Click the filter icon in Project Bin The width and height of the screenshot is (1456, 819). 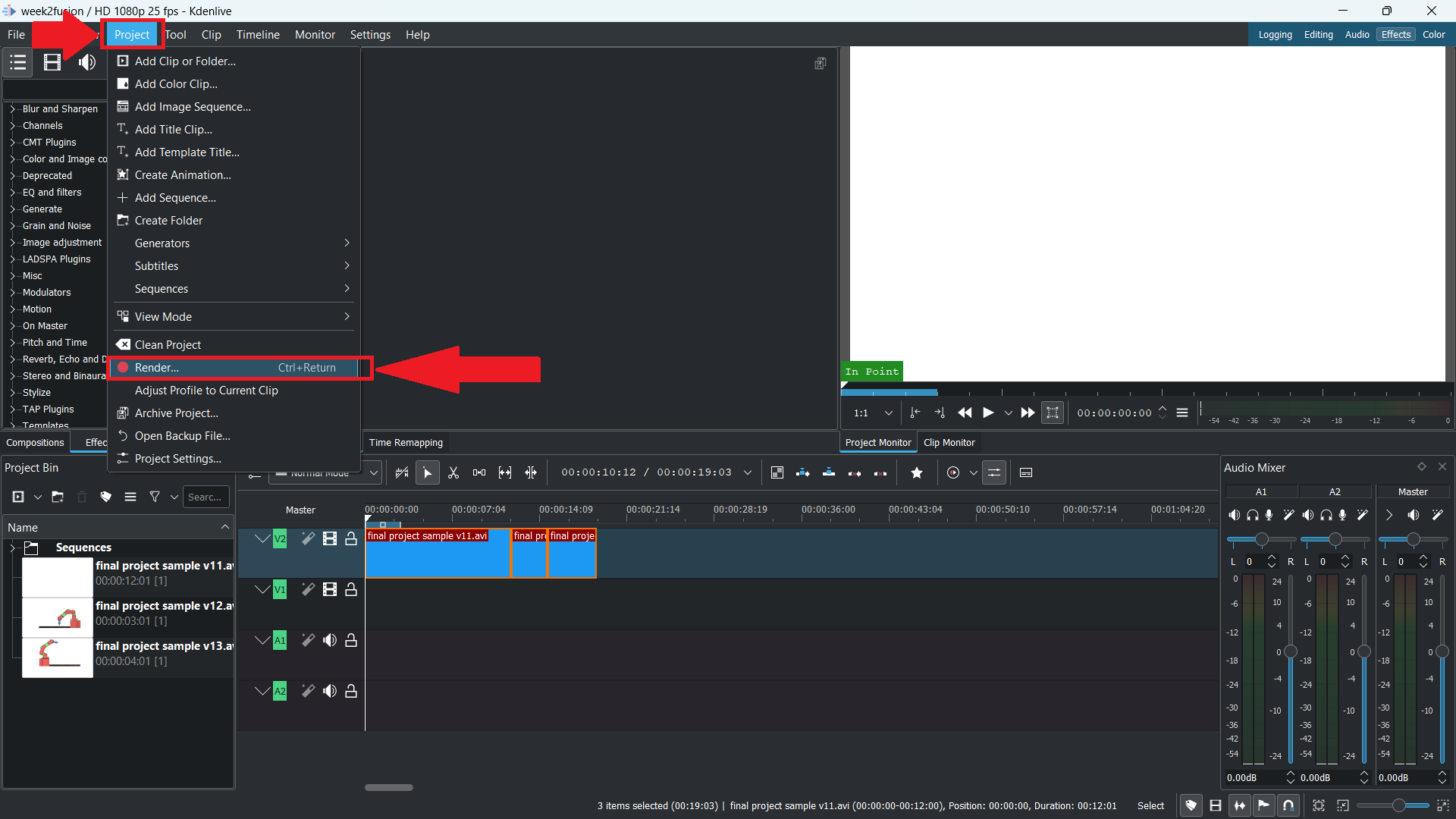[x=155, y=497]
